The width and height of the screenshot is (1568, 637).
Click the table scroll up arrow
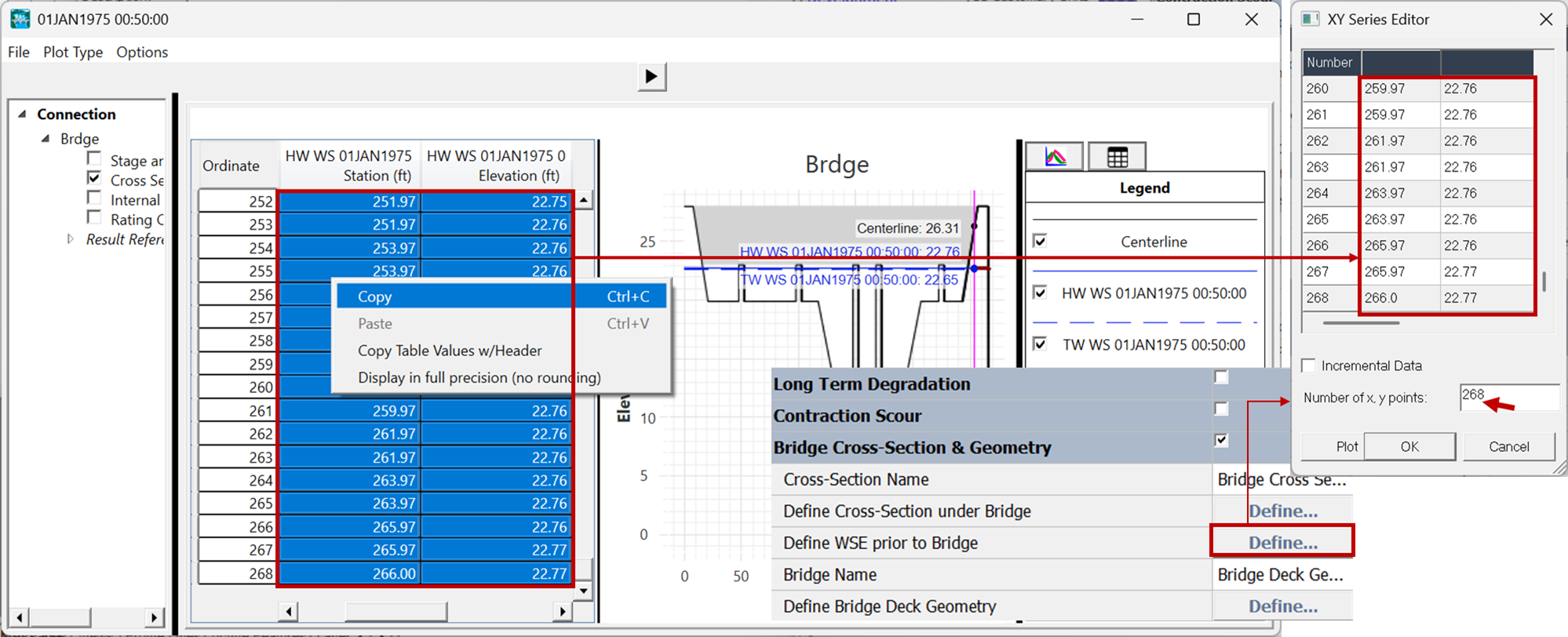tap(584, 201)
